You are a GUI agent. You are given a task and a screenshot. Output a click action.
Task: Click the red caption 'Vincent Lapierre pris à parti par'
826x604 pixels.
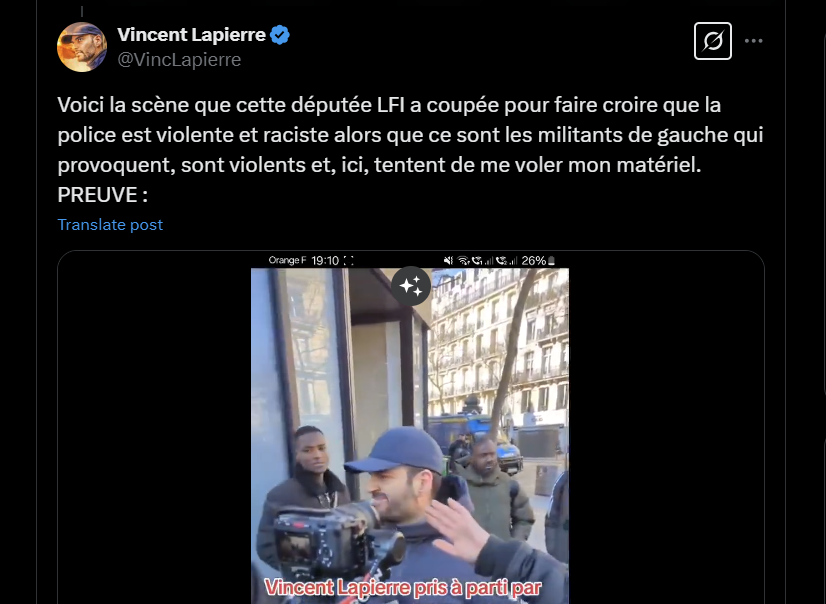click(x=403, y=588)
